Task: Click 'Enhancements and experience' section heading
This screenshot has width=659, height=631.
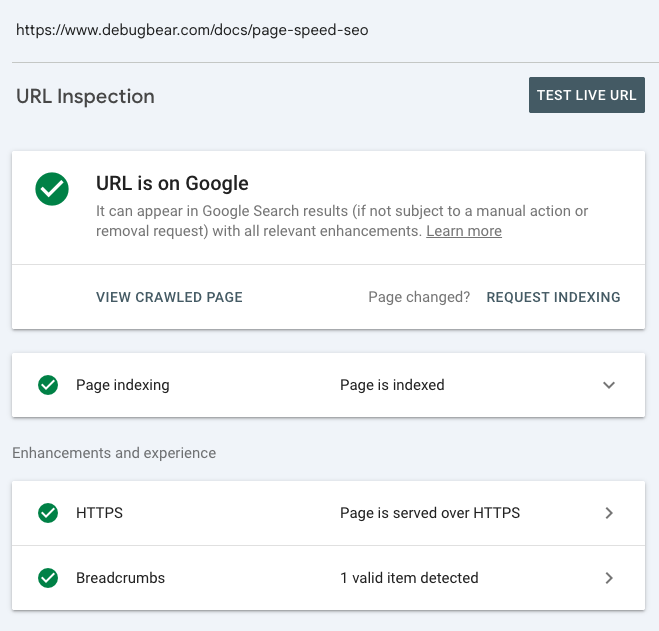Action: [114, 453]
